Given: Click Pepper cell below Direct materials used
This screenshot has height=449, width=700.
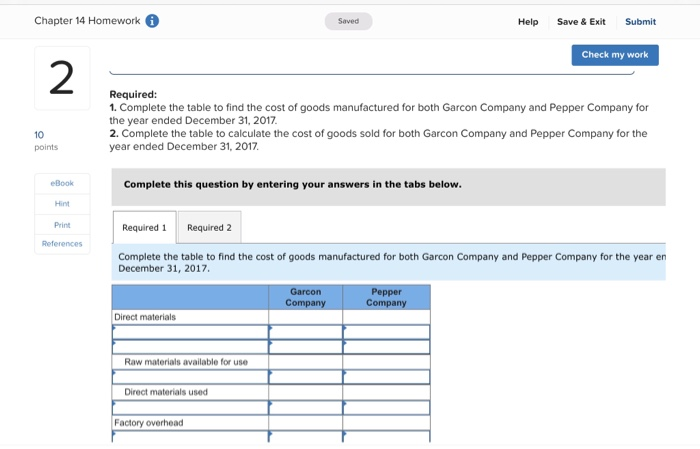Looking at the screenshot, I should tap(387, 407).
